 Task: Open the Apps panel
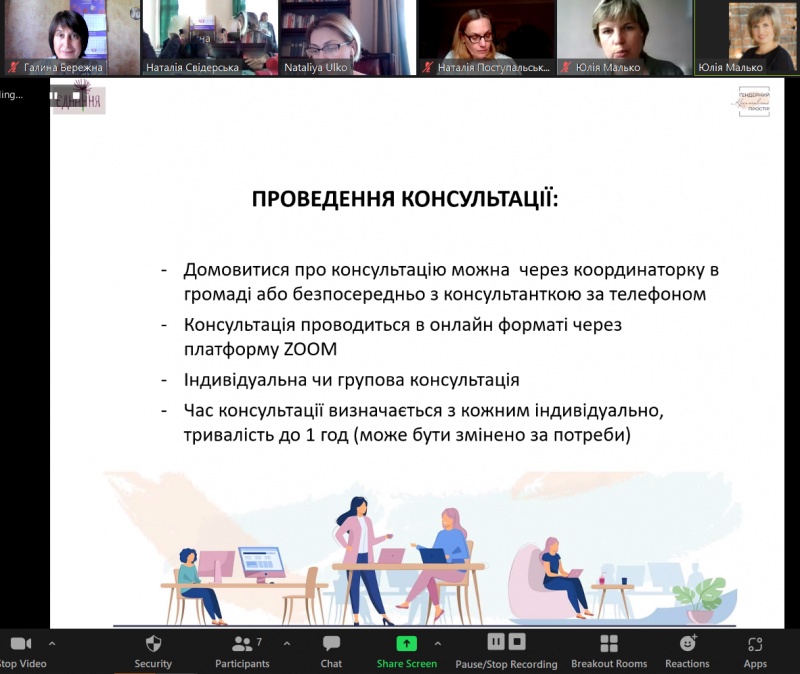[x=755, y=644]
